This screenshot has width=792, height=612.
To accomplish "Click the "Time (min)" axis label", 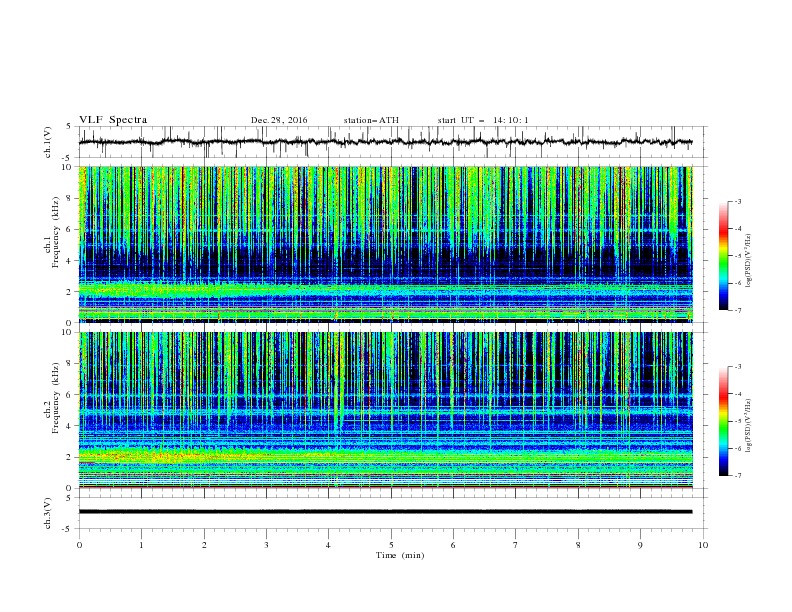I will tap(400, 555).
